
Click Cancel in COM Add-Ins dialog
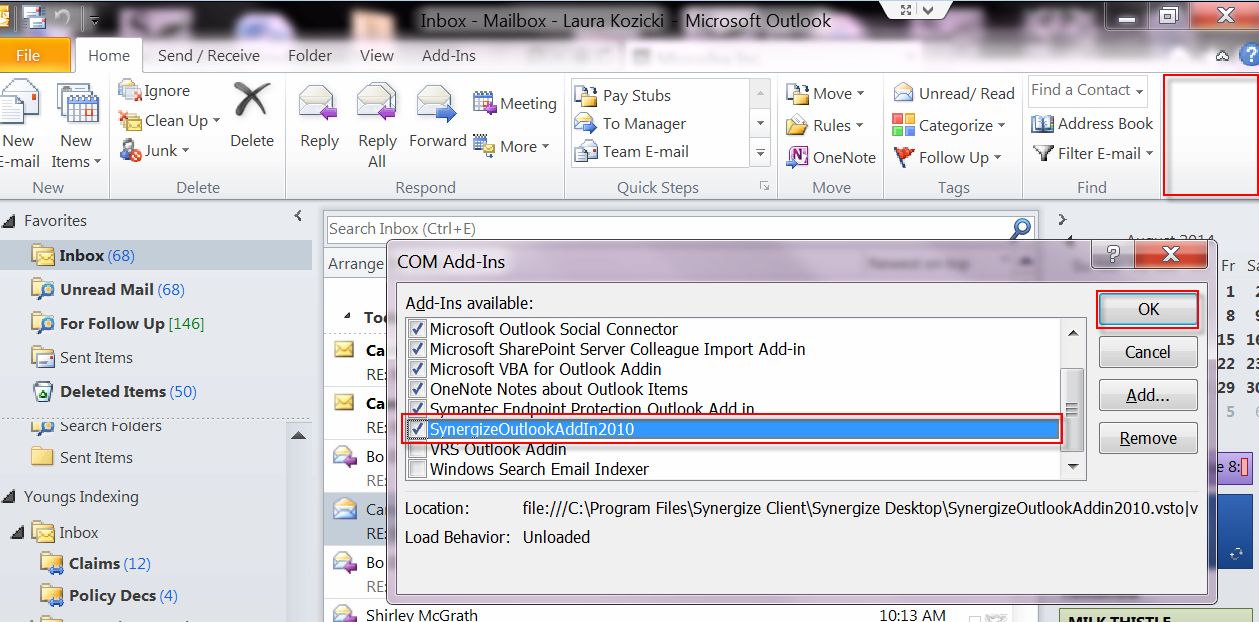tap(1148, 352)
